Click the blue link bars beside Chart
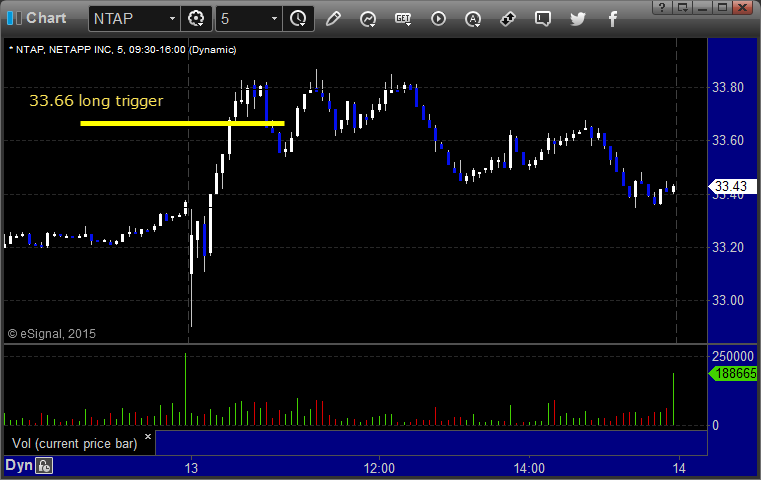 (14, 18)
